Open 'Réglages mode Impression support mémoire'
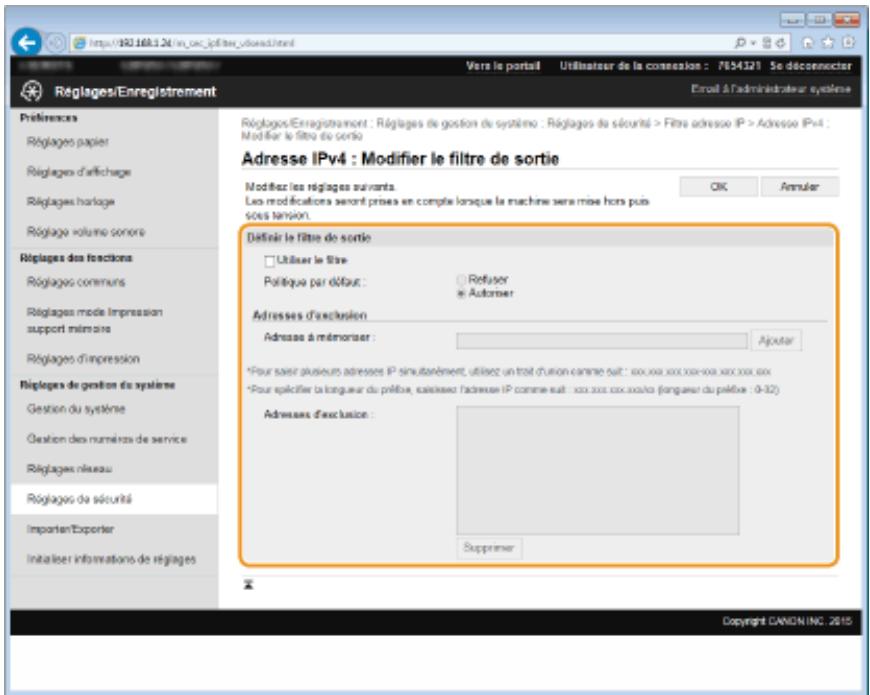 tap(95, 321)
